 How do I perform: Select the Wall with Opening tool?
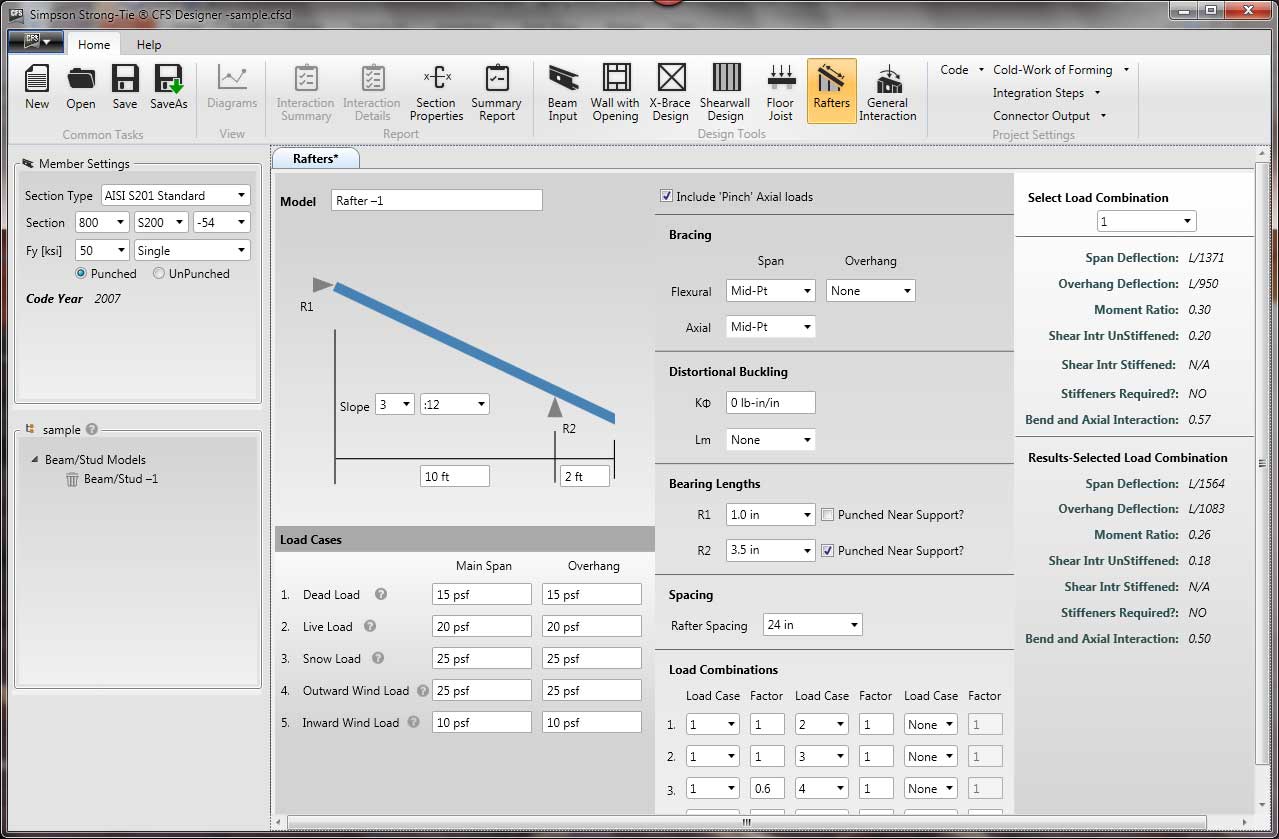(x=614, y=90)
